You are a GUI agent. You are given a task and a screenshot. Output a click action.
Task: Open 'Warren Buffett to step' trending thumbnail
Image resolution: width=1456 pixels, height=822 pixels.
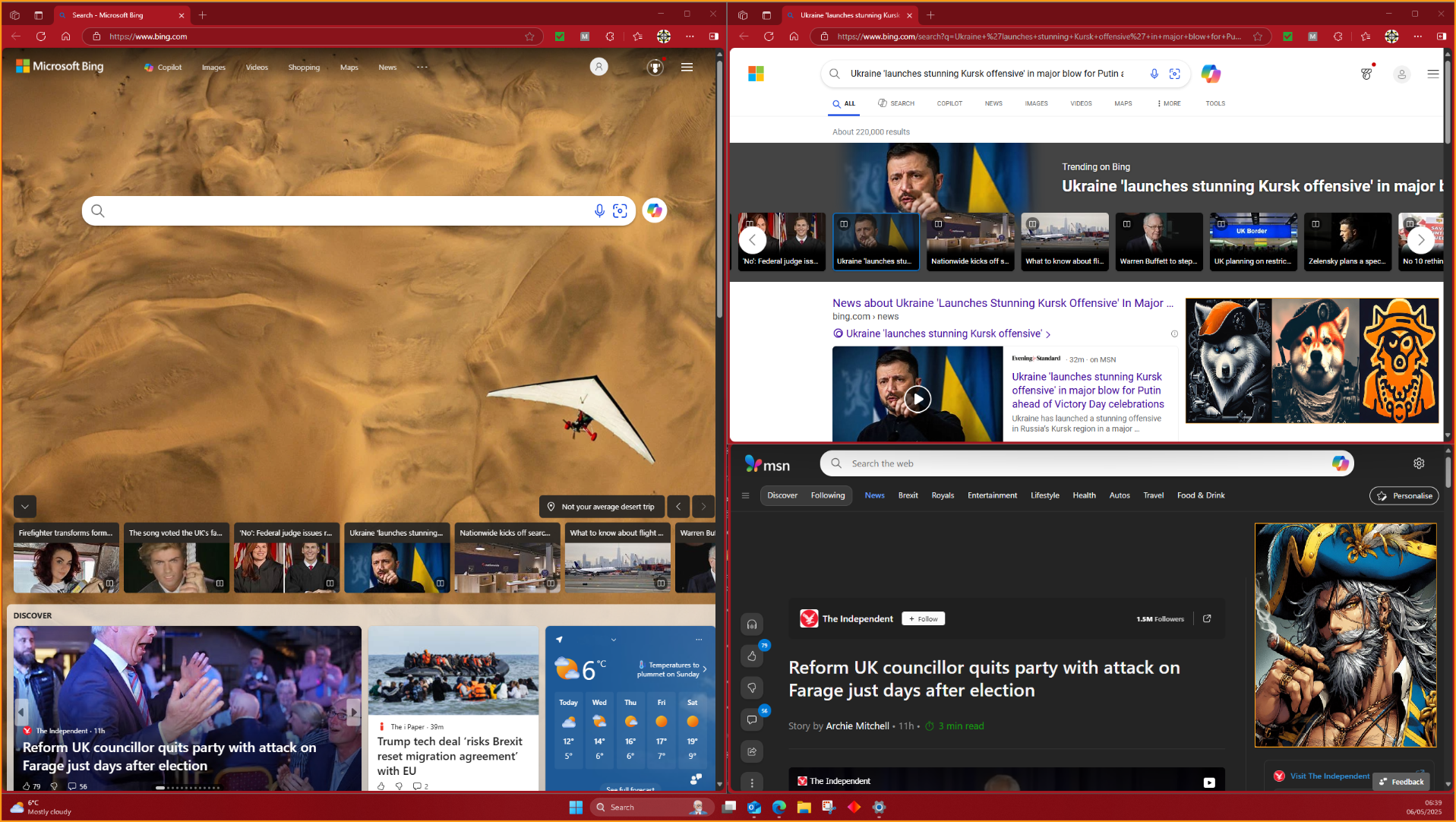[x=1158, y=242]
